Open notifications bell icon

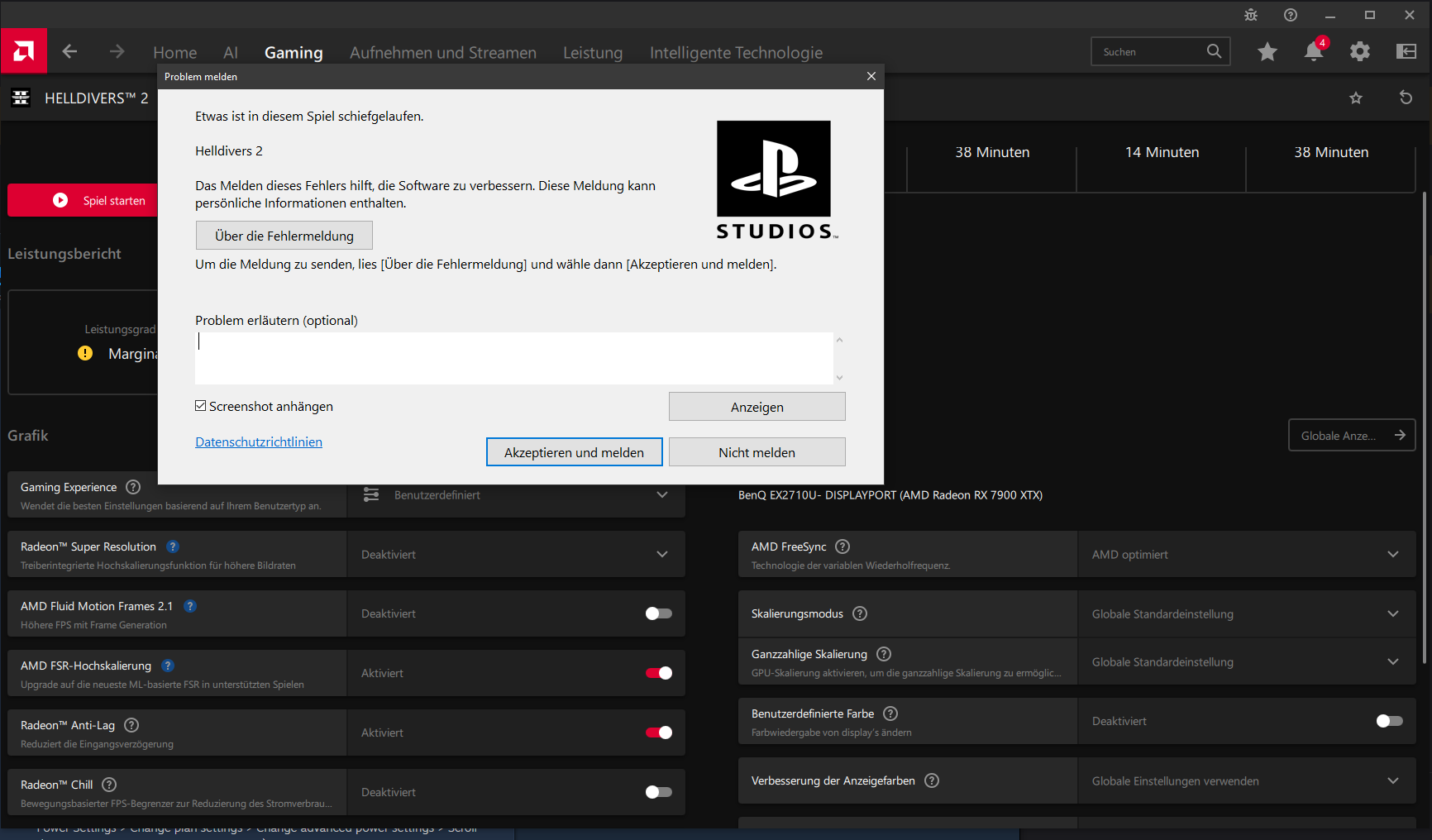[x=1314, y=51]
